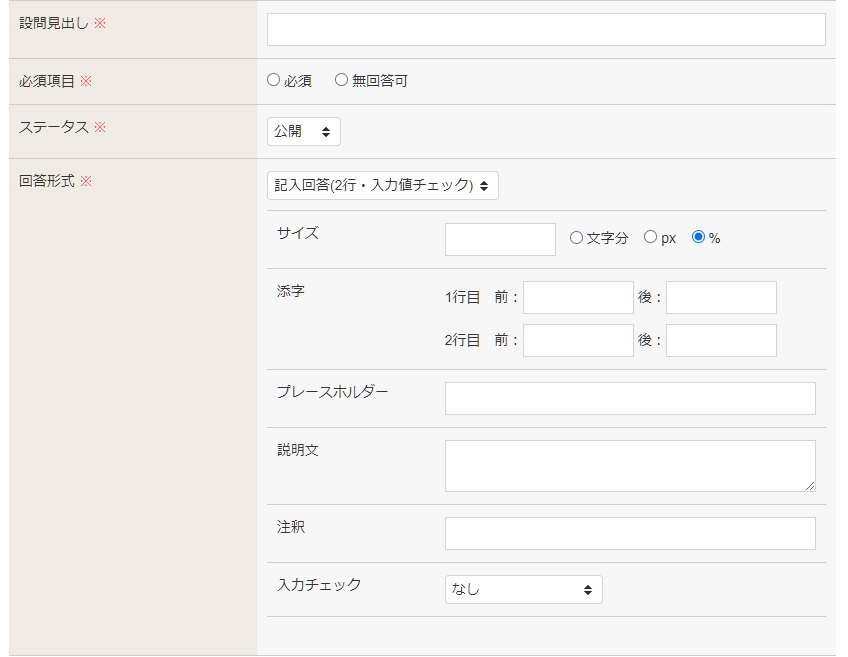The height and width of the screenshot is (657, 848).
Task: Choose px as the size unit
Action: [650, 238]
